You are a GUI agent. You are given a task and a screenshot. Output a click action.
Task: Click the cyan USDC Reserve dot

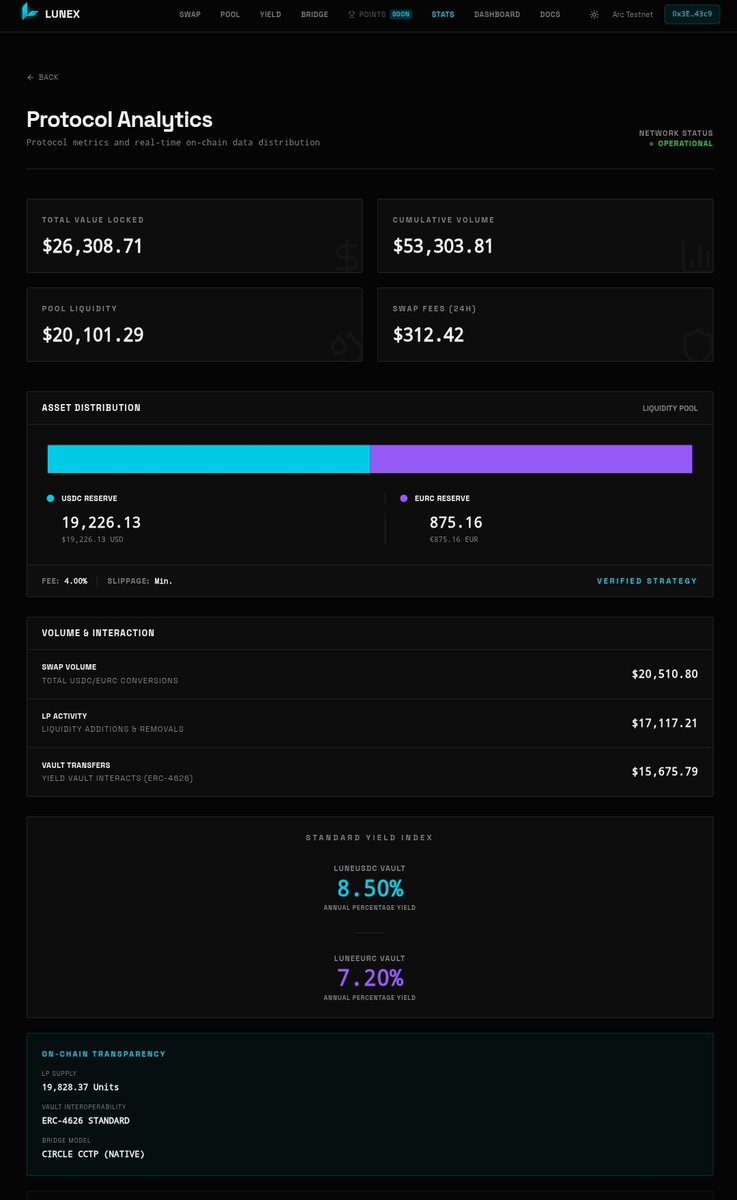(x=50, y=498)
